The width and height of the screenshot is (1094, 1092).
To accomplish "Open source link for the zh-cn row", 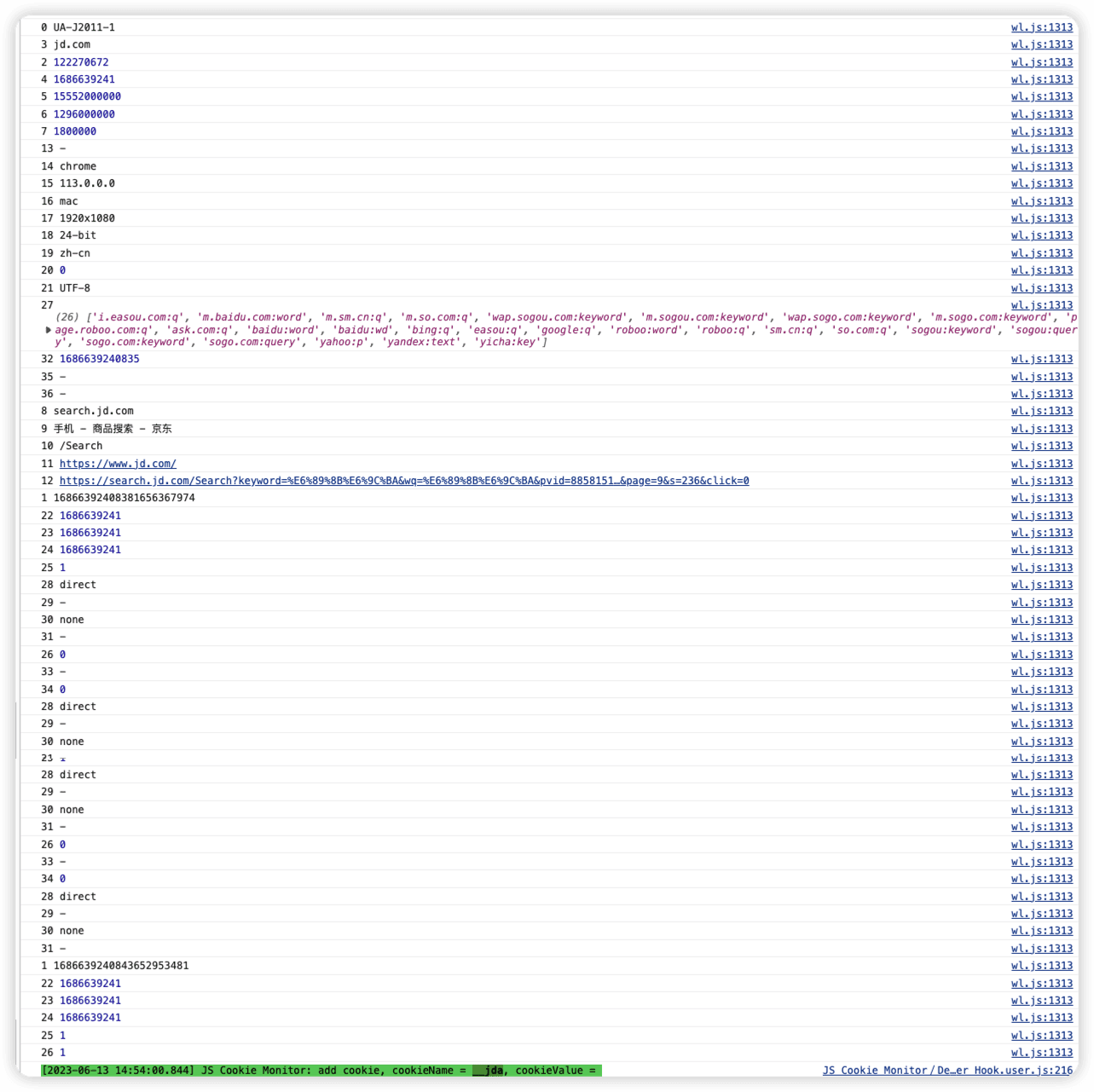I will tap(1041, 253).
